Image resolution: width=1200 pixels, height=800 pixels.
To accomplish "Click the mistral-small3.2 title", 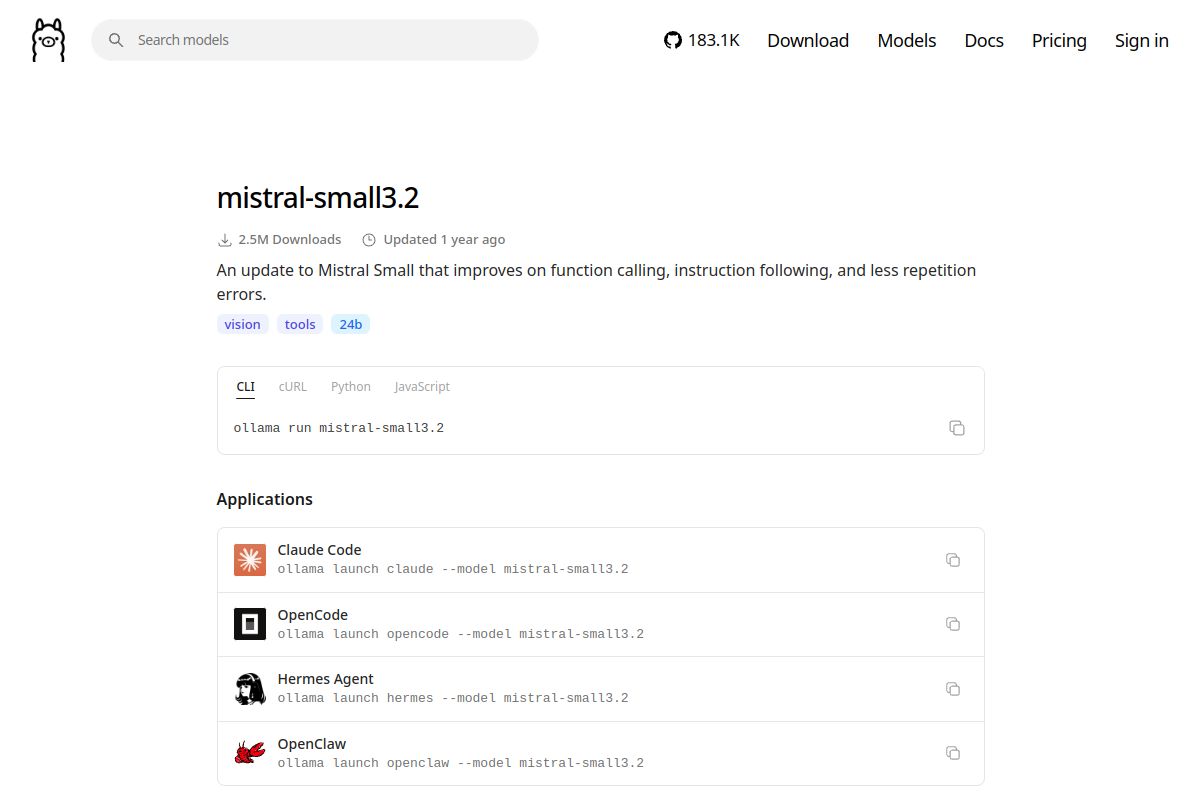I will pyautogui.click(x=318, y=198).
